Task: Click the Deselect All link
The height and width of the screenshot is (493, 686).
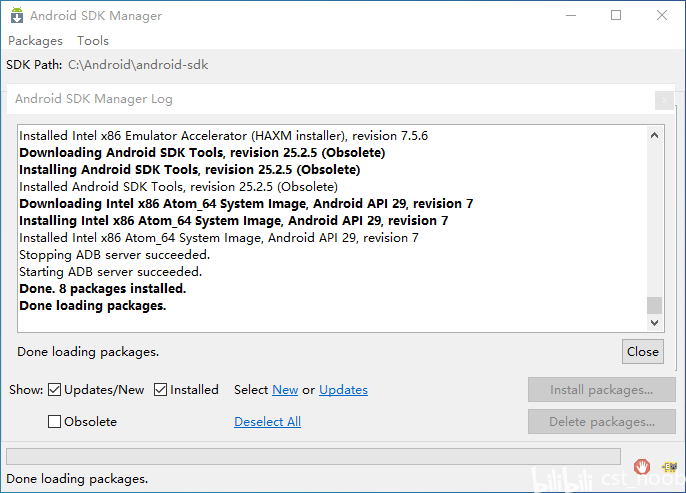Action: click(x=267, y=422)
